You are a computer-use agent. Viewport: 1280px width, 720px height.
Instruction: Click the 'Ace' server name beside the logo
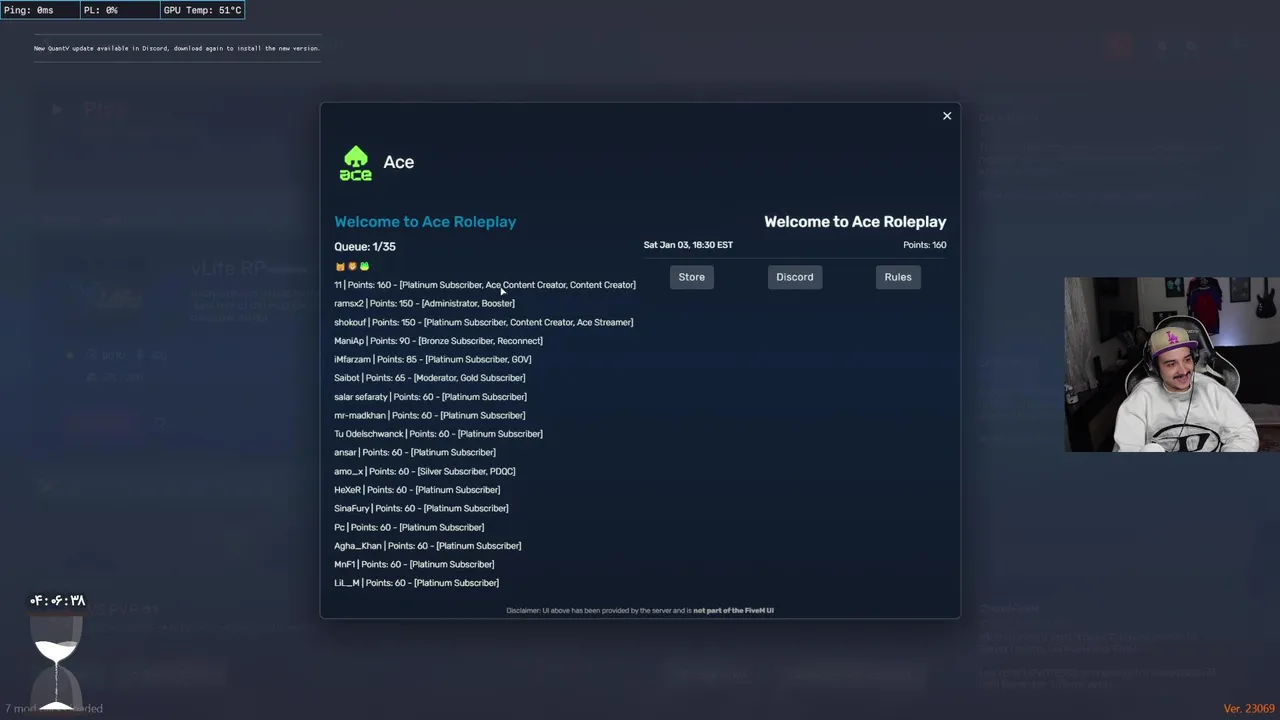[399, 162]
